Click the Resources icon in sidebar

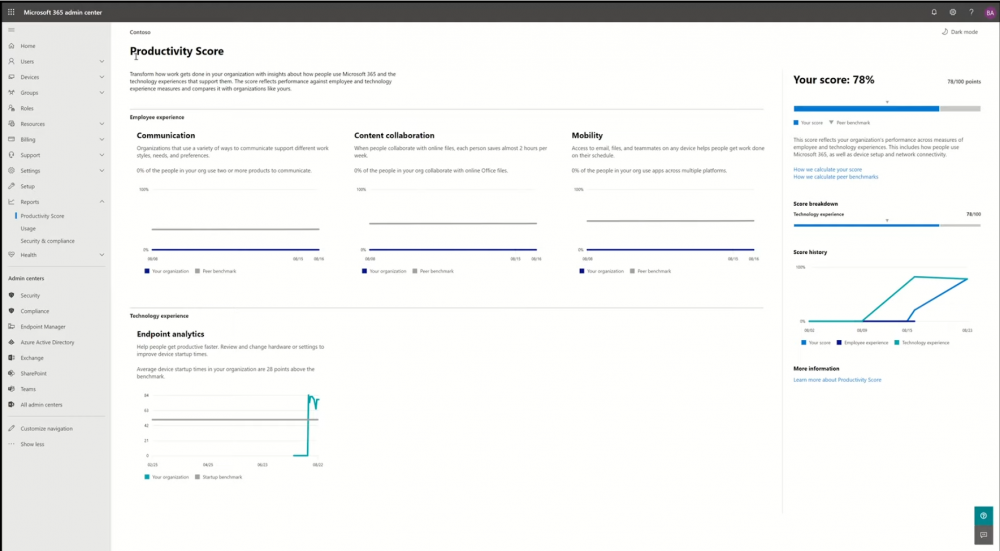11,124
